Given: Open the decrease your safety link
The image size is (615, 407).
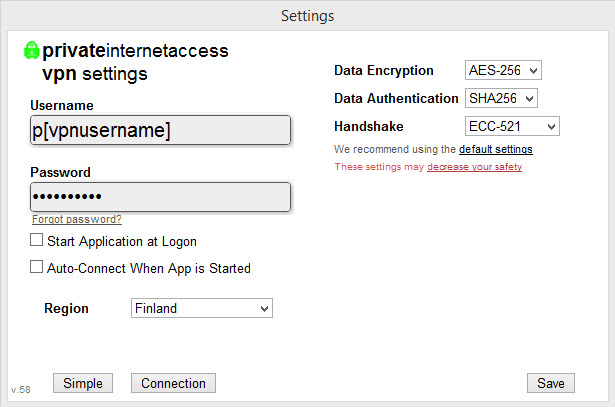Looking at the screenshot, I should click(475, 167).
